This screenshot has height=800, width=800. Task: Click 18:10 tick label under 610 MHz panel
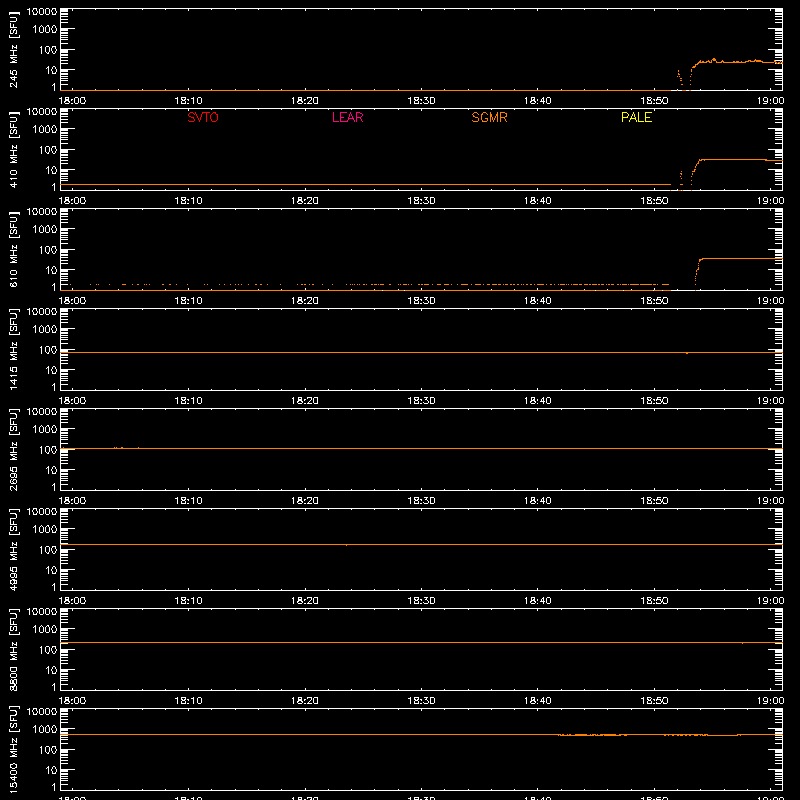click(x=189, y=301)
